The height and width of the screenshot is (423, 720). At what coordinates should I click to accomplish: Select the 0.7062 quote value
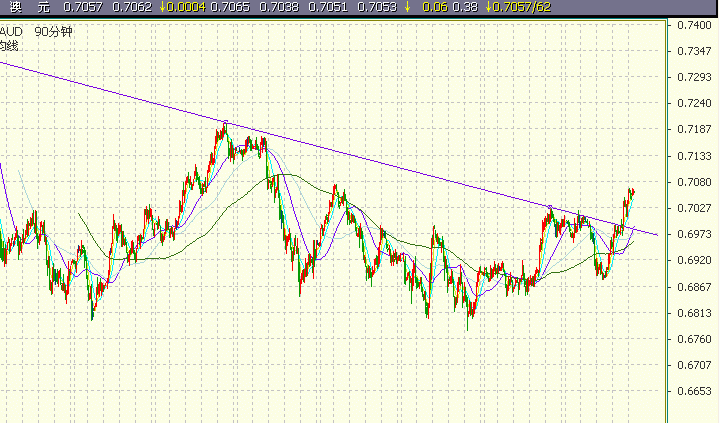[x=132, y=7]
